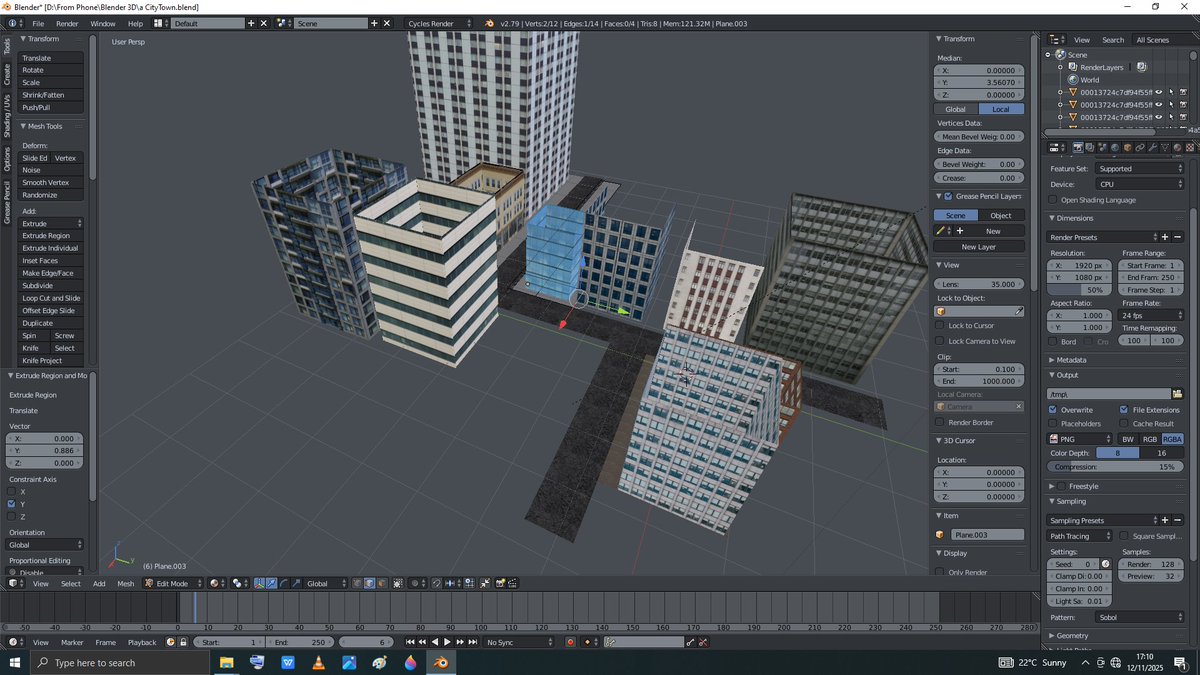Open the Render Presets dropdown
Screen dimensions: 1200x675
[1102, 237]
